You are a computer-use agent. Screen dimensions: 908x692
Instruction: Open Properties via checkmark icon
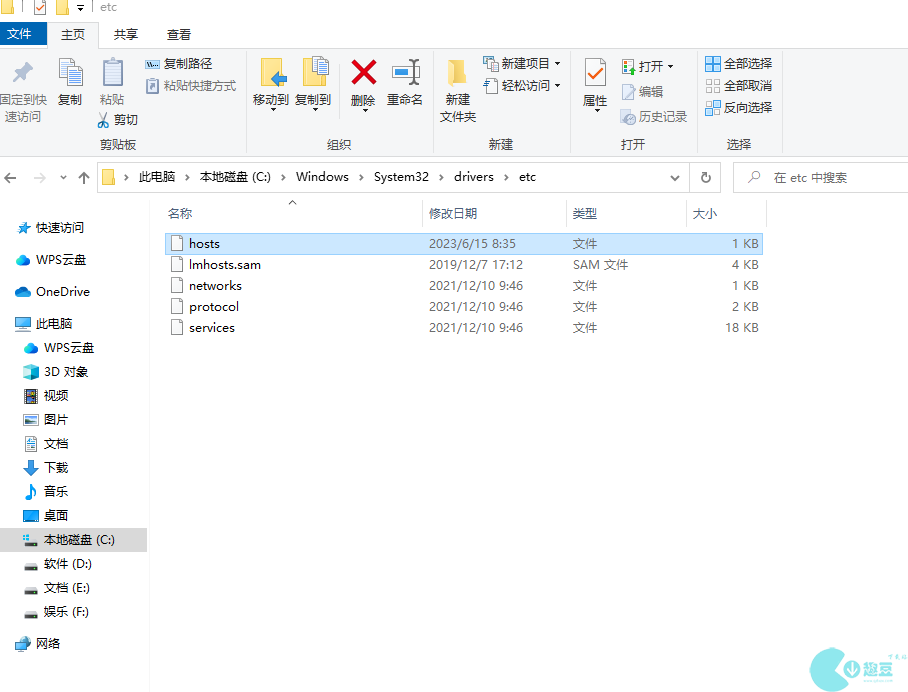(x=595, y=74)
